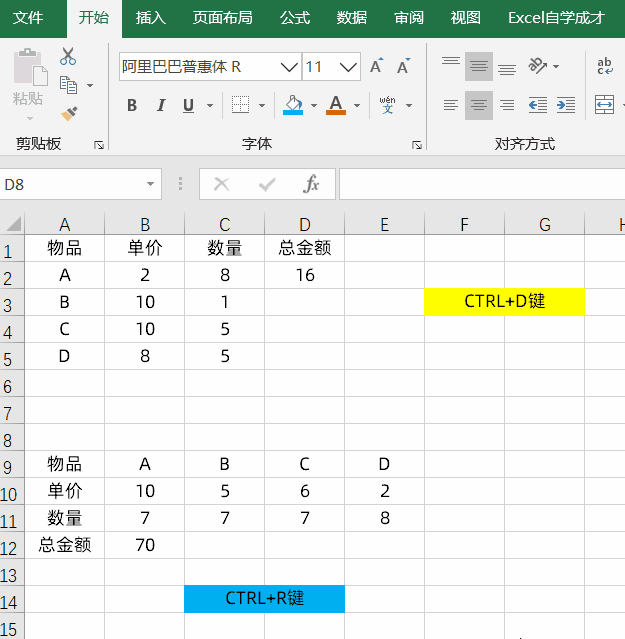625x639 pixels.
Task: Click the select all corner triangle
Action: pyautogui.click(x=13, y=224)
